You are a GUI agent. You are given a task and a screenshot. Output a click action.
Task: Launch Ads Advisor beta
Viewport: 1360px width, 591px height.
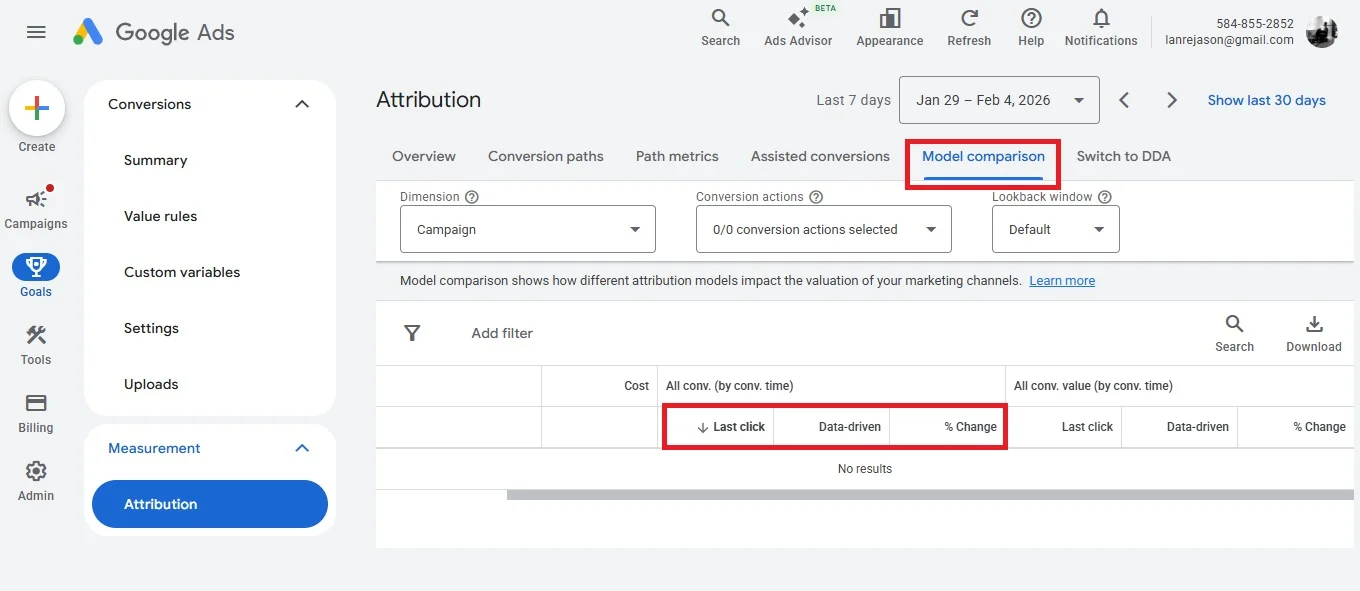[x=798, y=25]
